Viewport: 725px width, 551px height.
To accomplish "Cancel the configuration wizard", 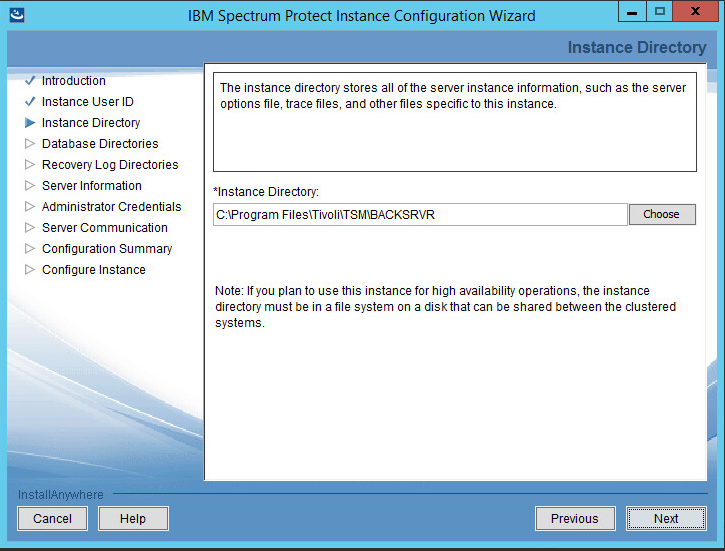I will click(52, 518).
